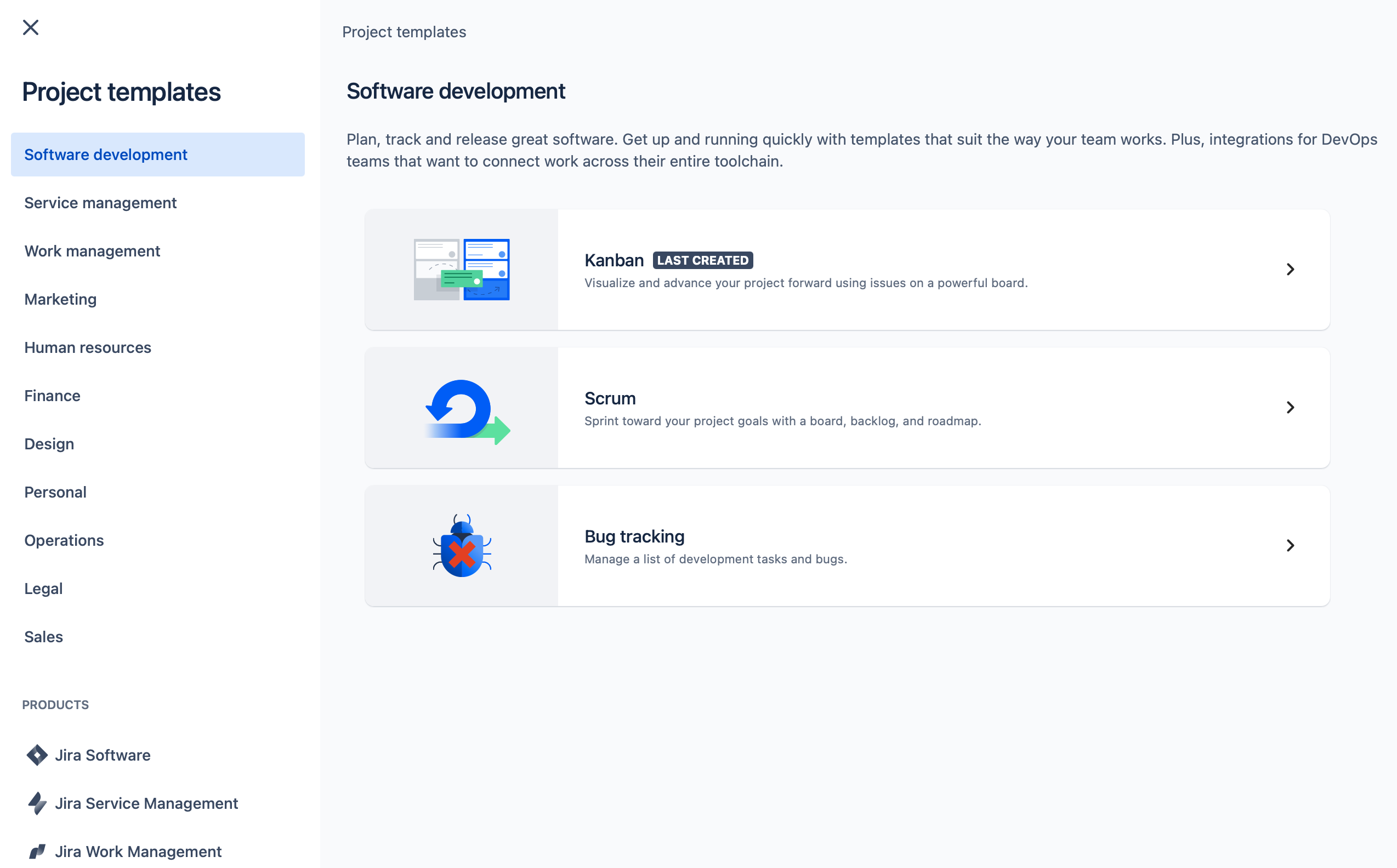Click the LAST CREATED badge
1397x868 pixels.
702,260
